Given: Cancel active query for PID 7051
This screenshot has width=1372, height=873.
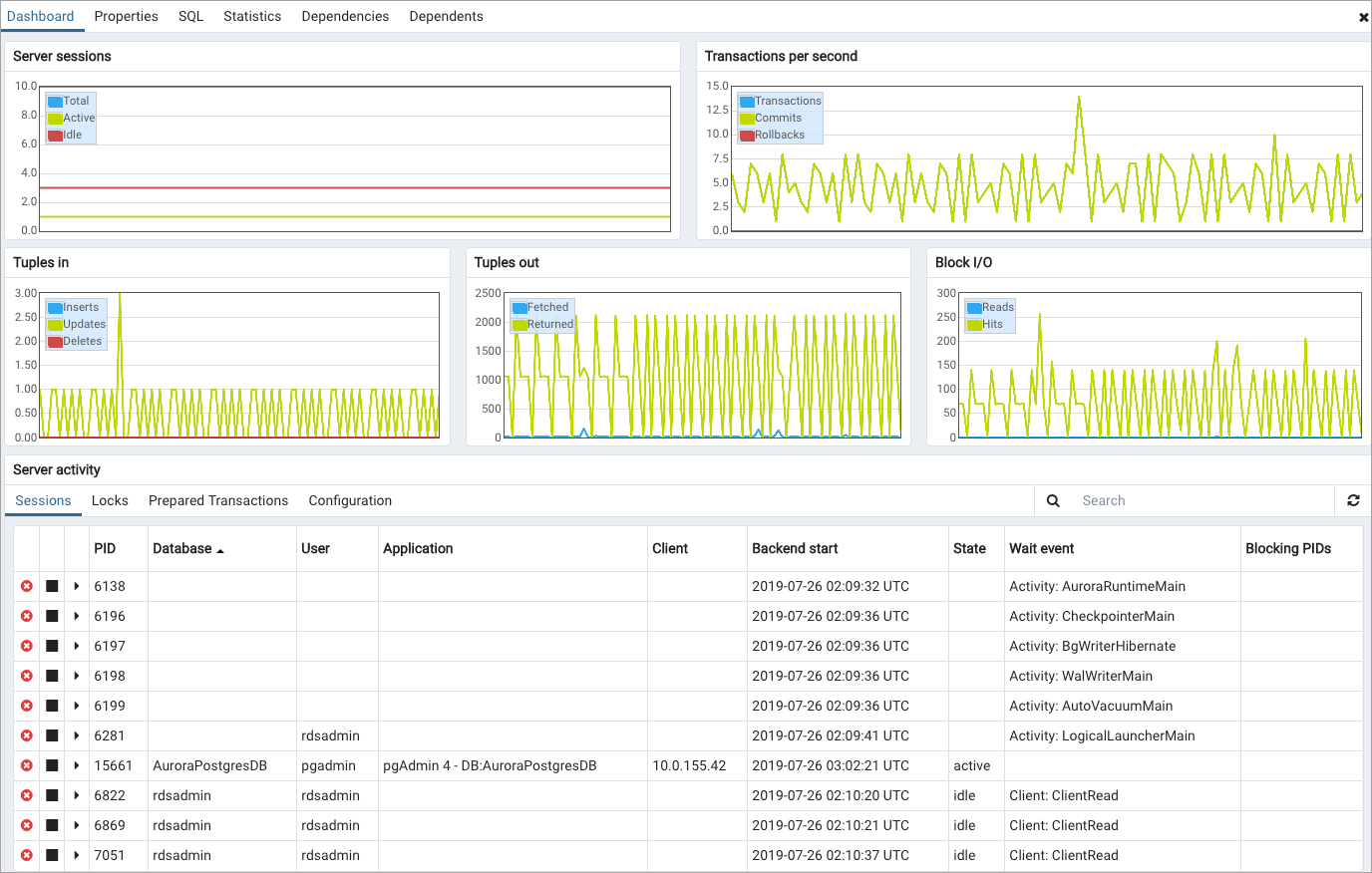Looking at the screenshot, I should point(52,855).
